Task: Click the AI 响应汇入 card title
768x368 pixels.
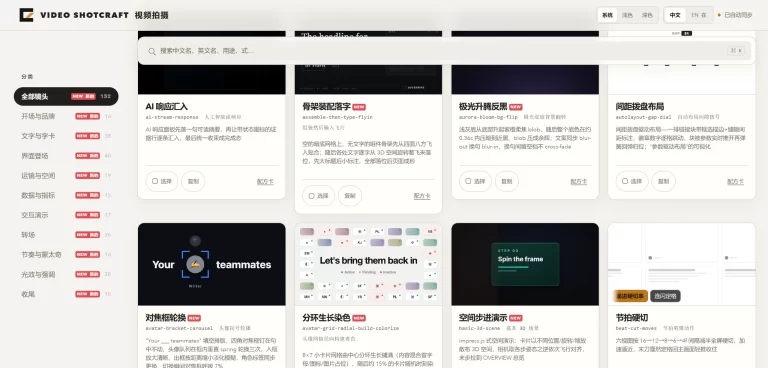Action: pos(167,106)
